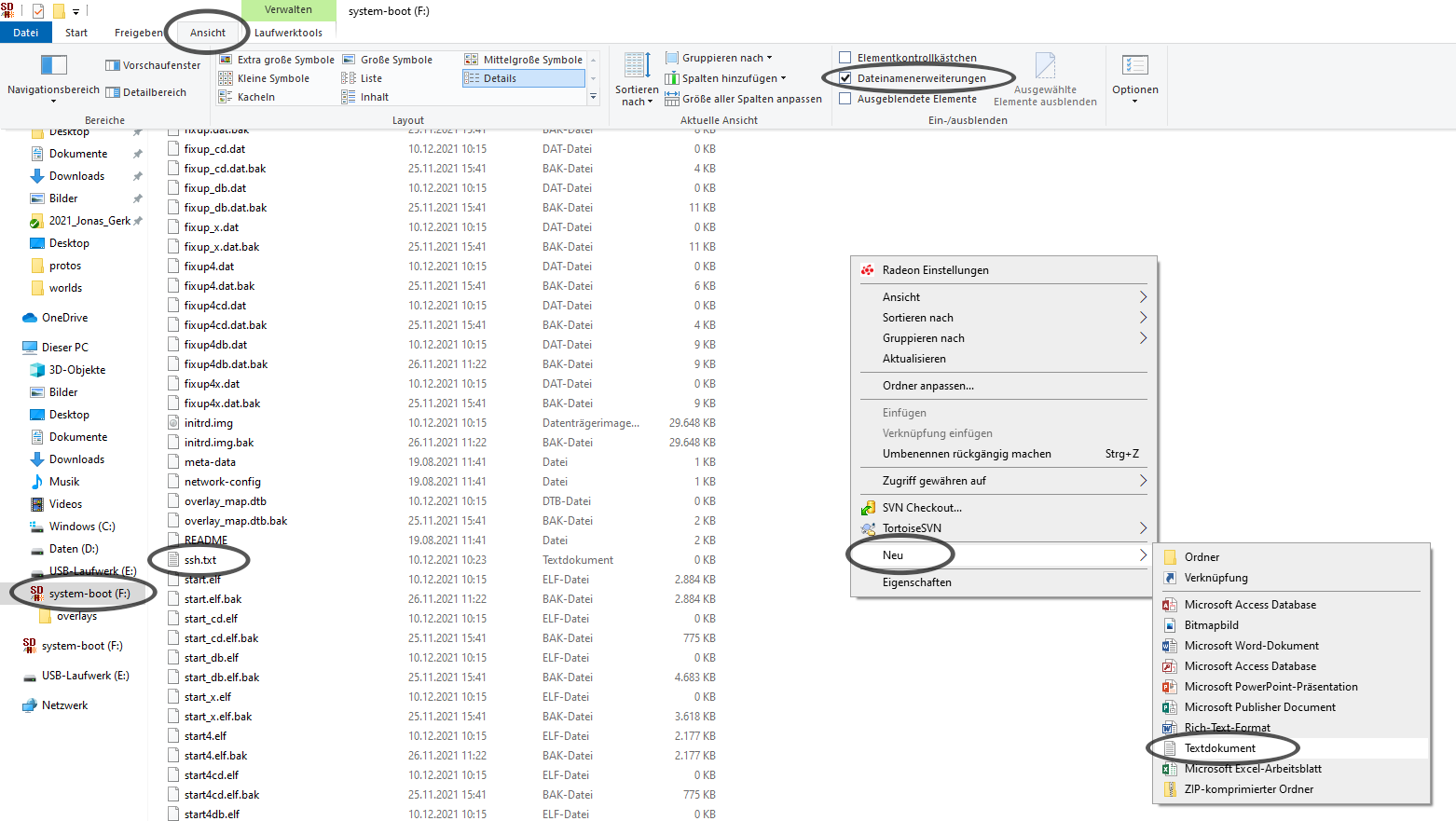Uncheck the Dateinamenerweiterungen checkbox
The height and width of the screenshot is (821, 1456).
pyautogui.click(x=845, y=78)
